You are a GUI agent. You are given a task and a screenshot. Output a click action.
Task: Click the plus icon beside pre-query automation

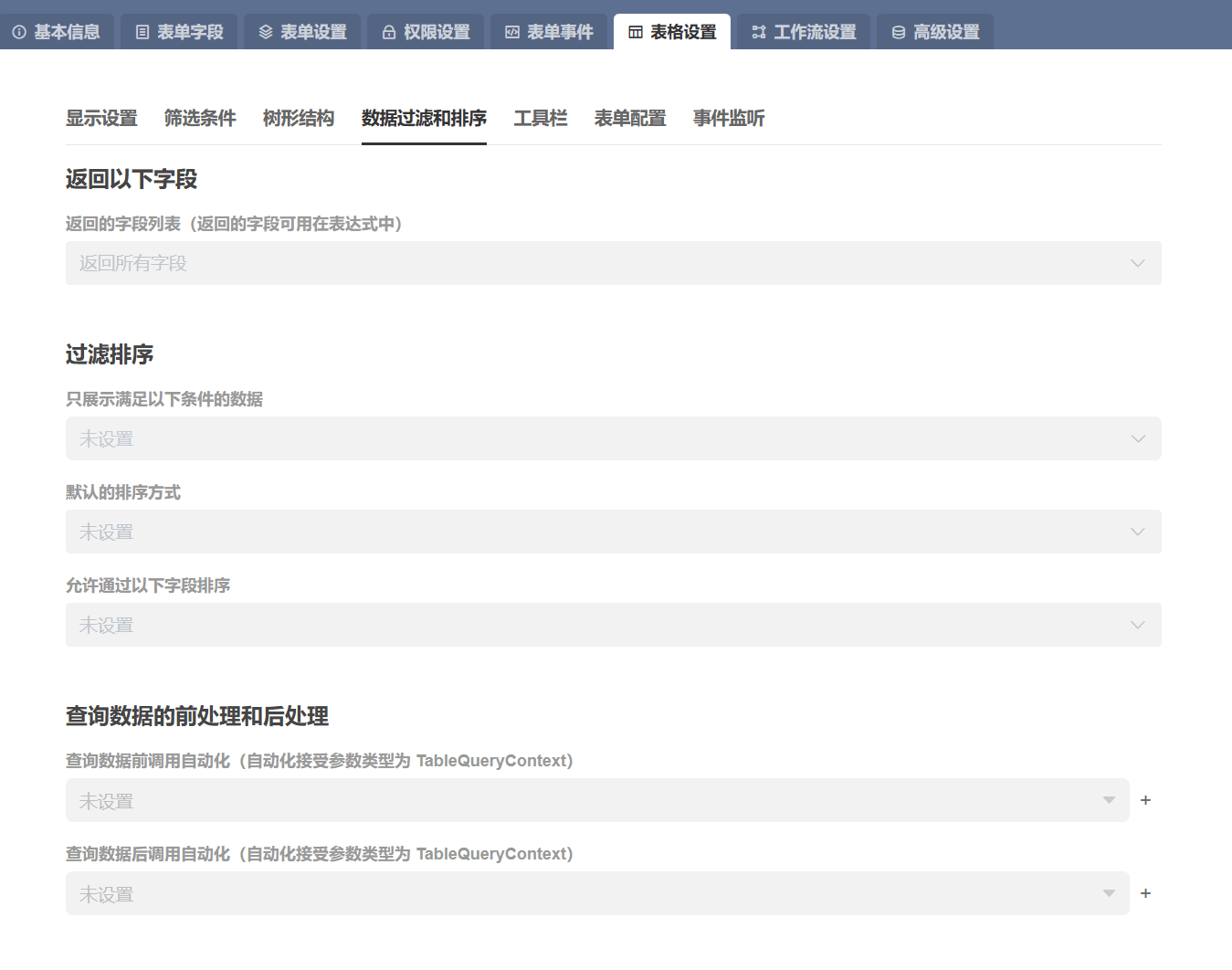click(x=1145, y=800)
